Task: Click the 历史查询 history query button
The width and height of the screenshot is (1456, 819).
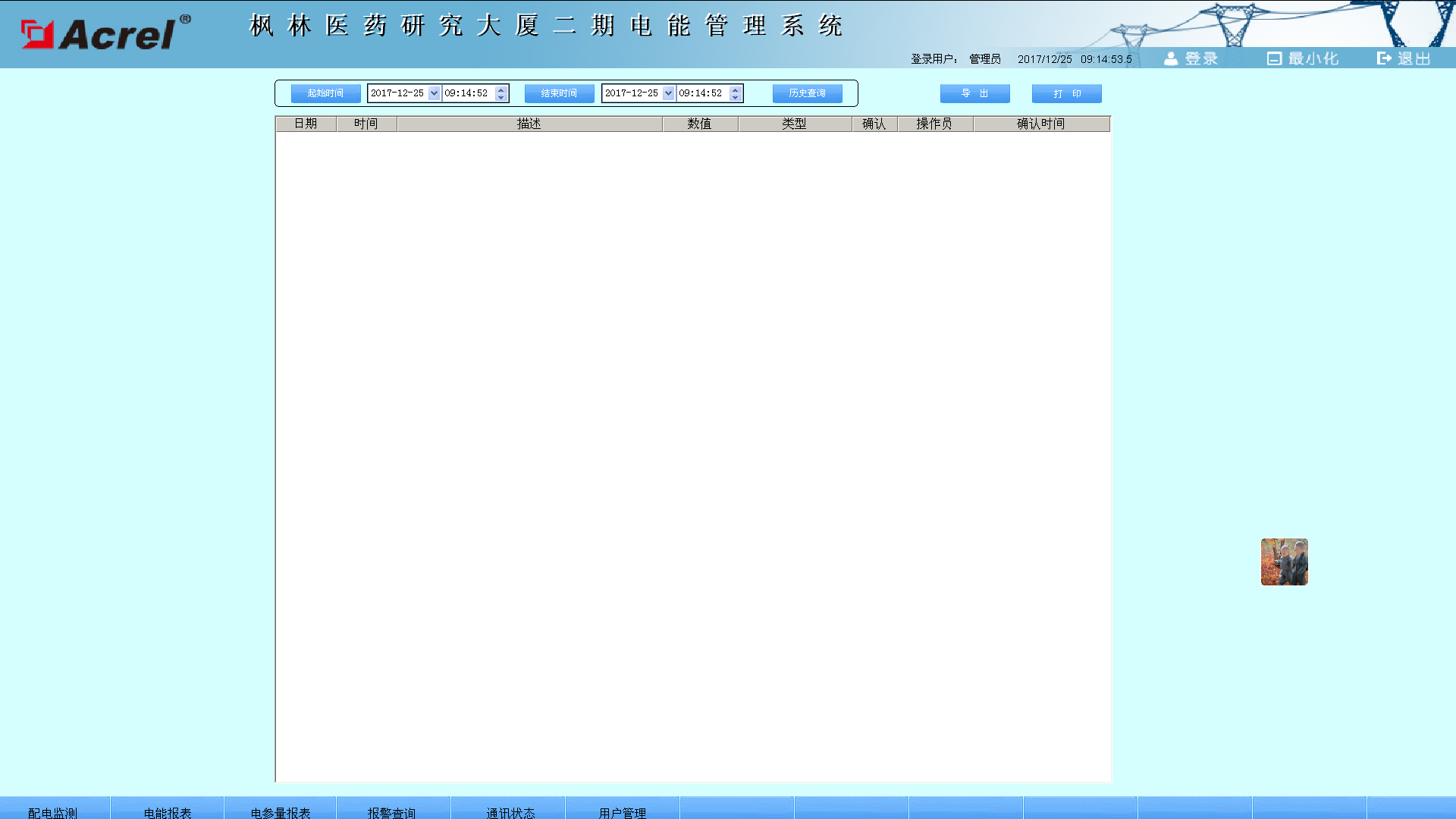Action: click(x=807, y=93)
